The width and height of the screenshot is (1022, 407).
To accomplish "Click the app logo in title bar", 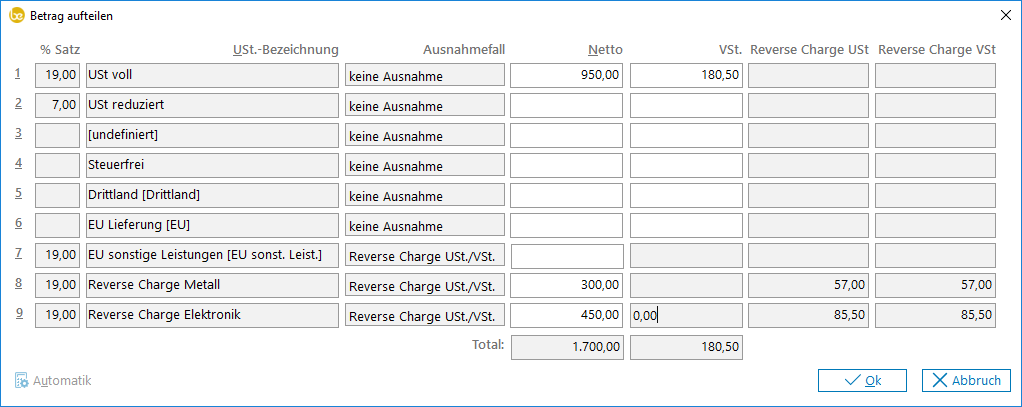I will click(x=15, y=15).
